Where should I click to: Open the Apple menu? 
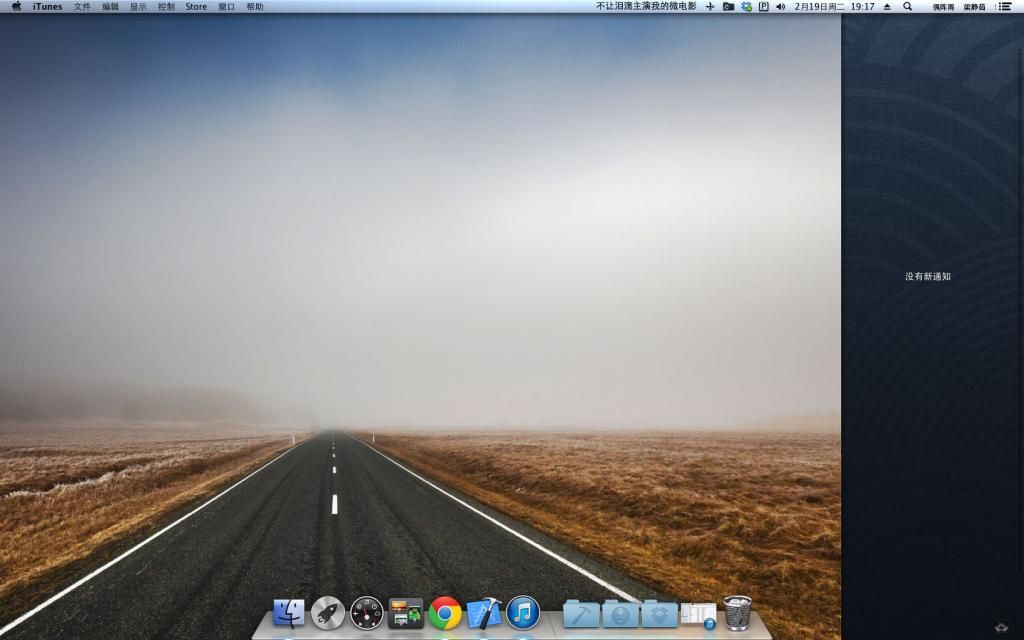[x=16, y=6]
